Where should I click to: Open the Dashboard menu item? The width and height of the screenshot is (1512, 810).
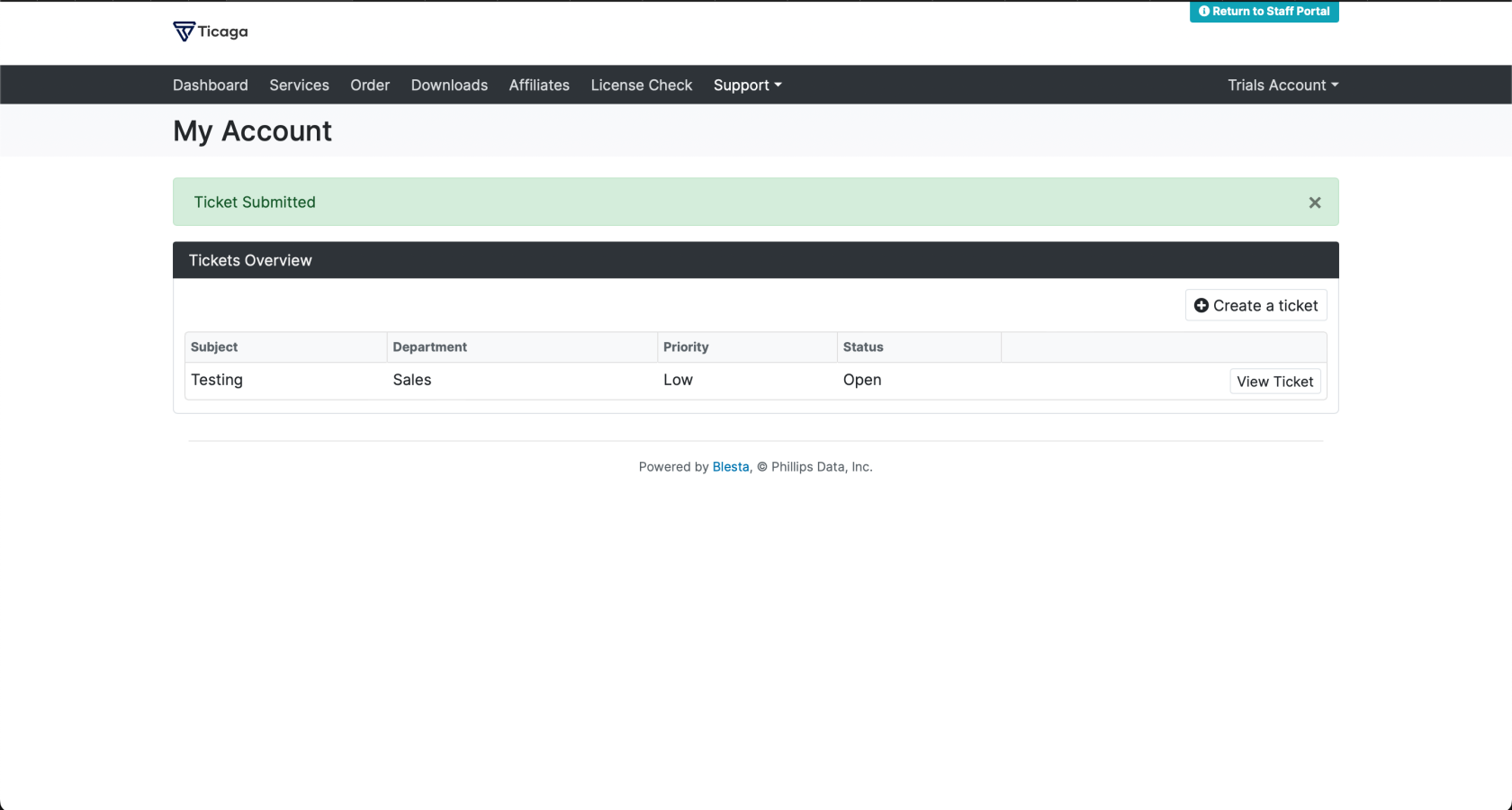coord(211,85)
